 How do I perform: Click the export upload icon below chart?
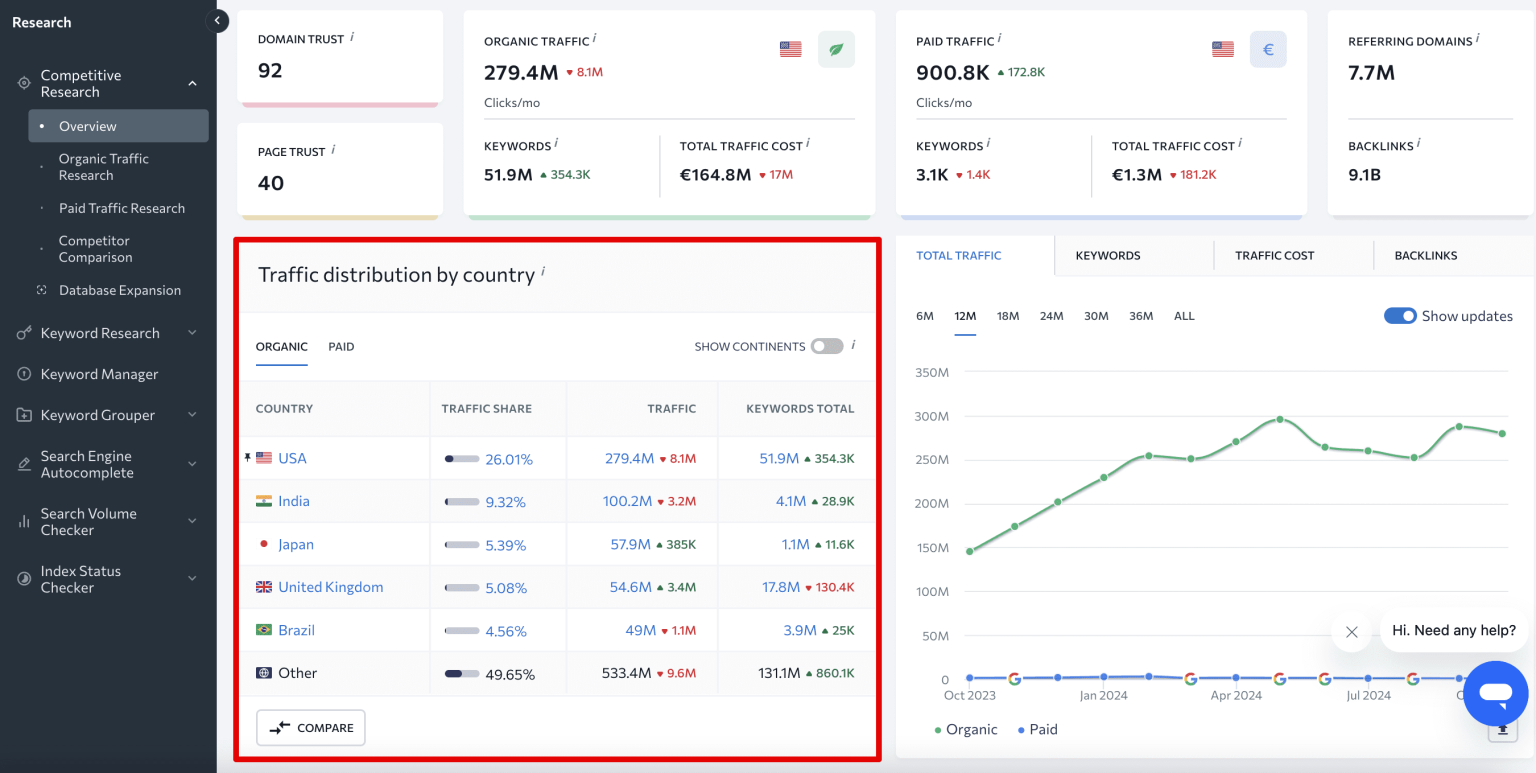(x=1501, y=731)
